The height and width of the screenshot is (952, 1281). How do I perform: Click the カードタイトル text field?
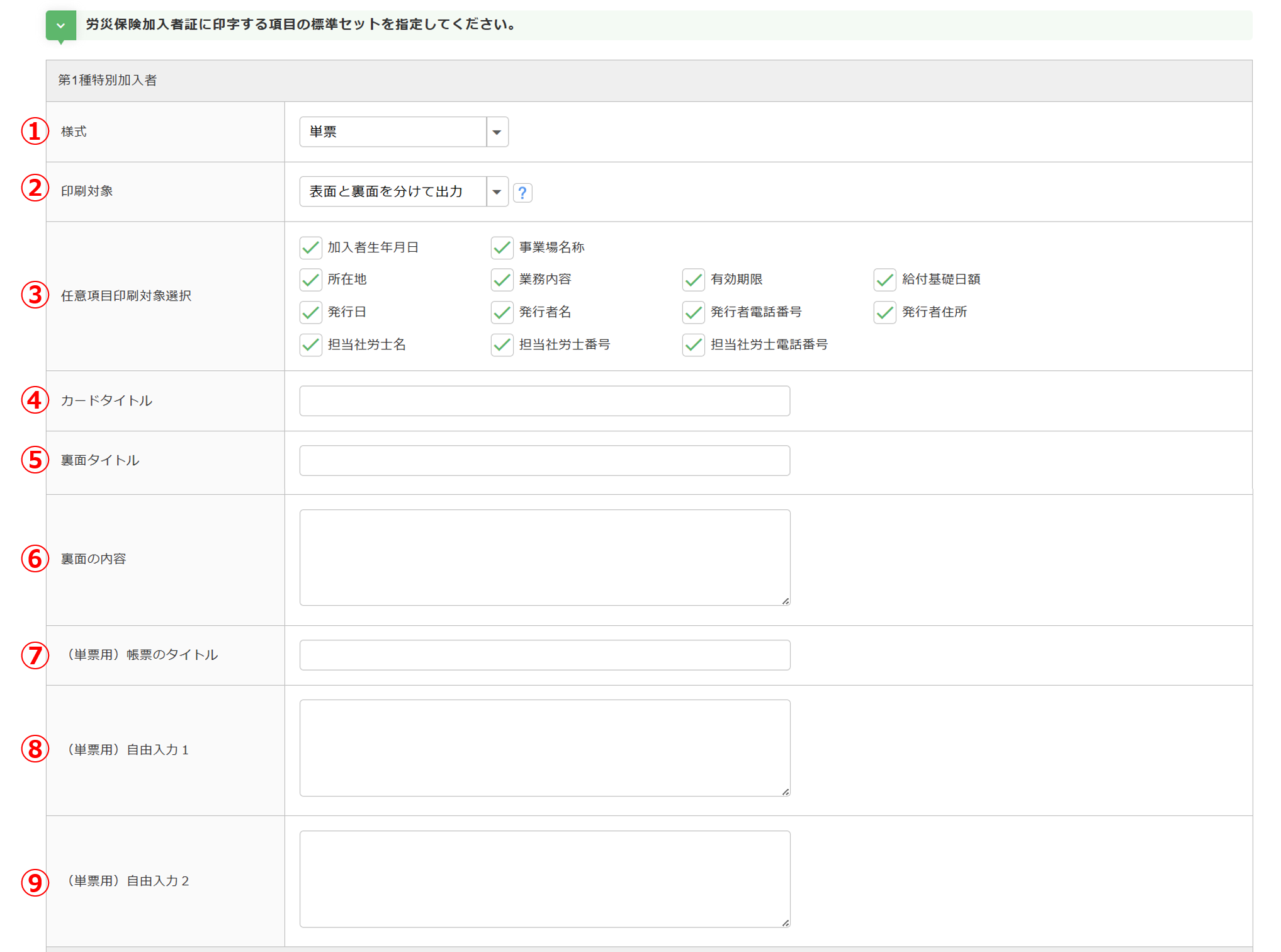tap(545, 401)
